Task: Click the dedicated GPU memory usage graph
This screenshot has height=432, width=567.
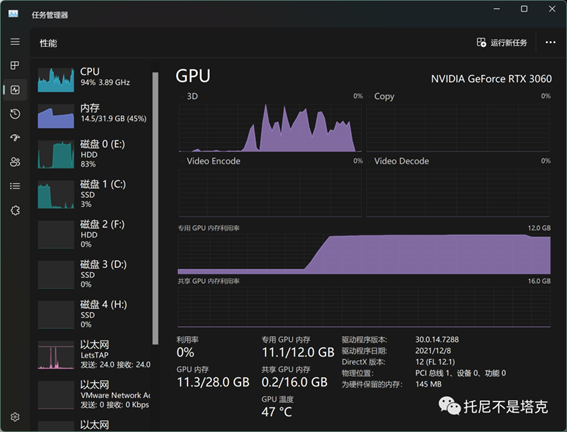Action: tap(364, 253)
